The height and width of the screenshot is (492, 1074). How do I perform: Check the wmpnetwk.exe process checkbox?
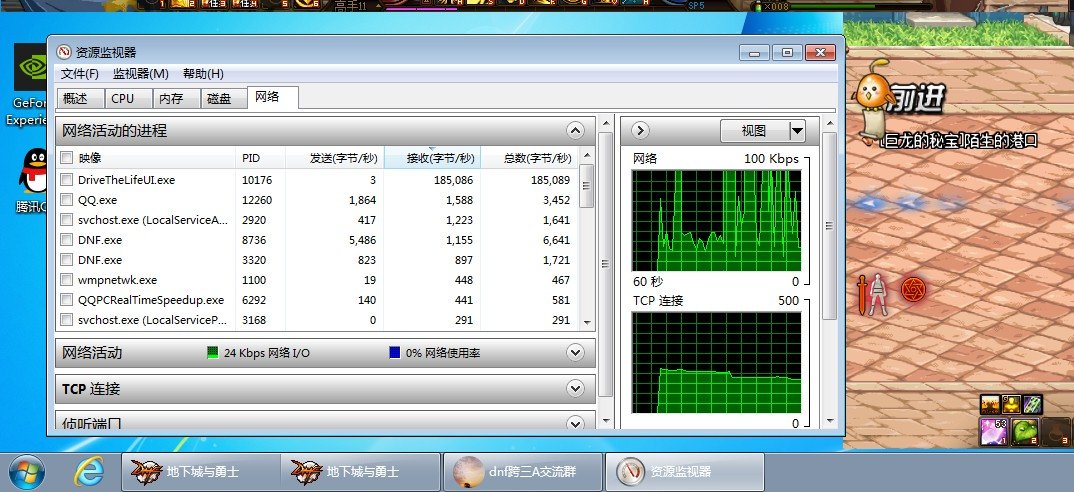tap(66, 280)
